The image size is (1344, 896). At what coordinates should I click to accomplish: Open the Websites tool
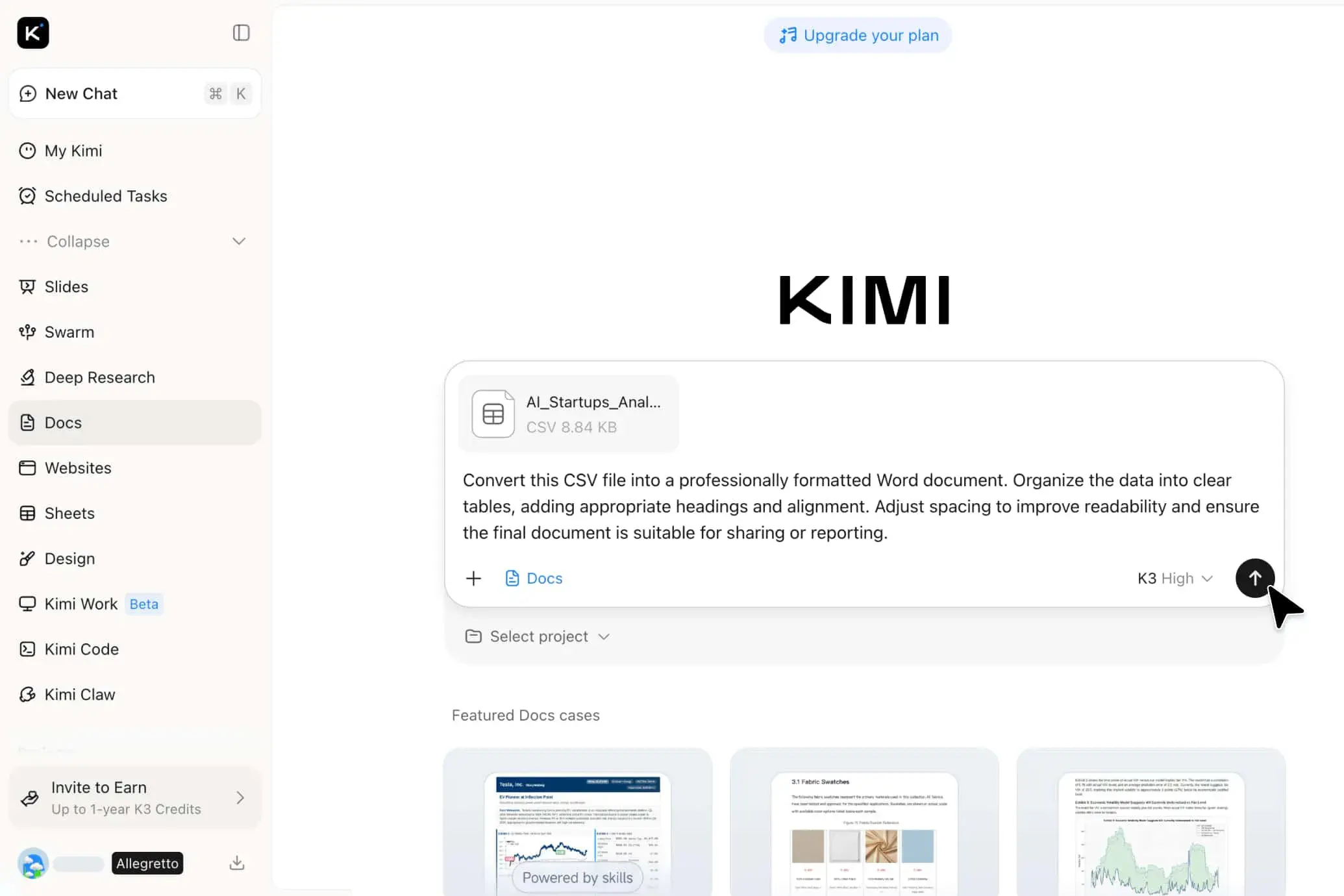pyautogui.click(x=135, y=468)
